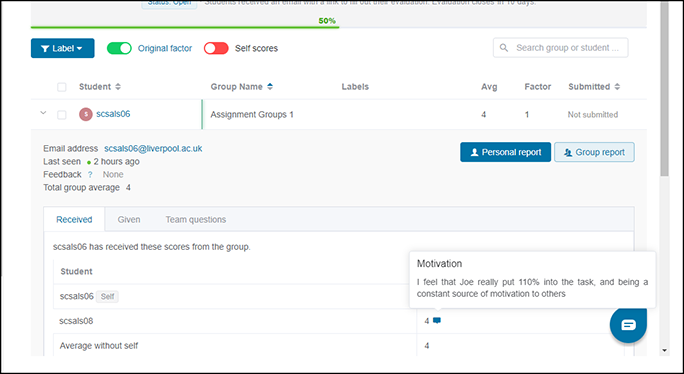The image size is (684, 374).
Task: Open the scsals06 student name link
Action: (x=113, y=114)
